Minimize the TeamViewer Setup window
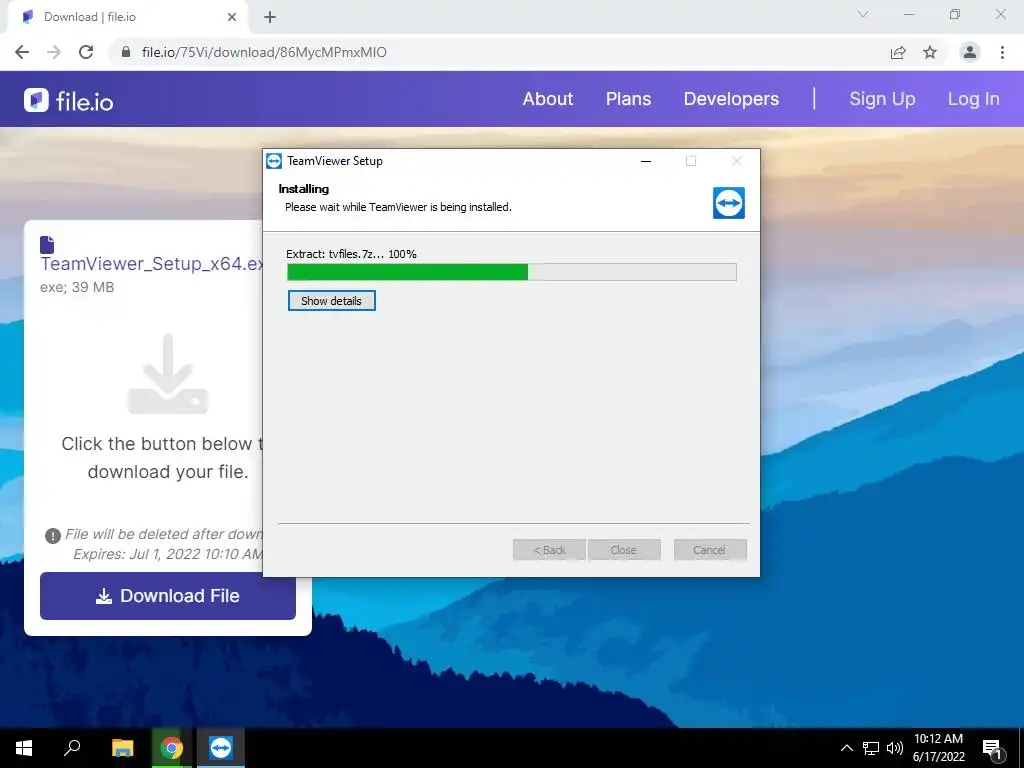This screenshot has height=768, width=1024. pos(646,161)
